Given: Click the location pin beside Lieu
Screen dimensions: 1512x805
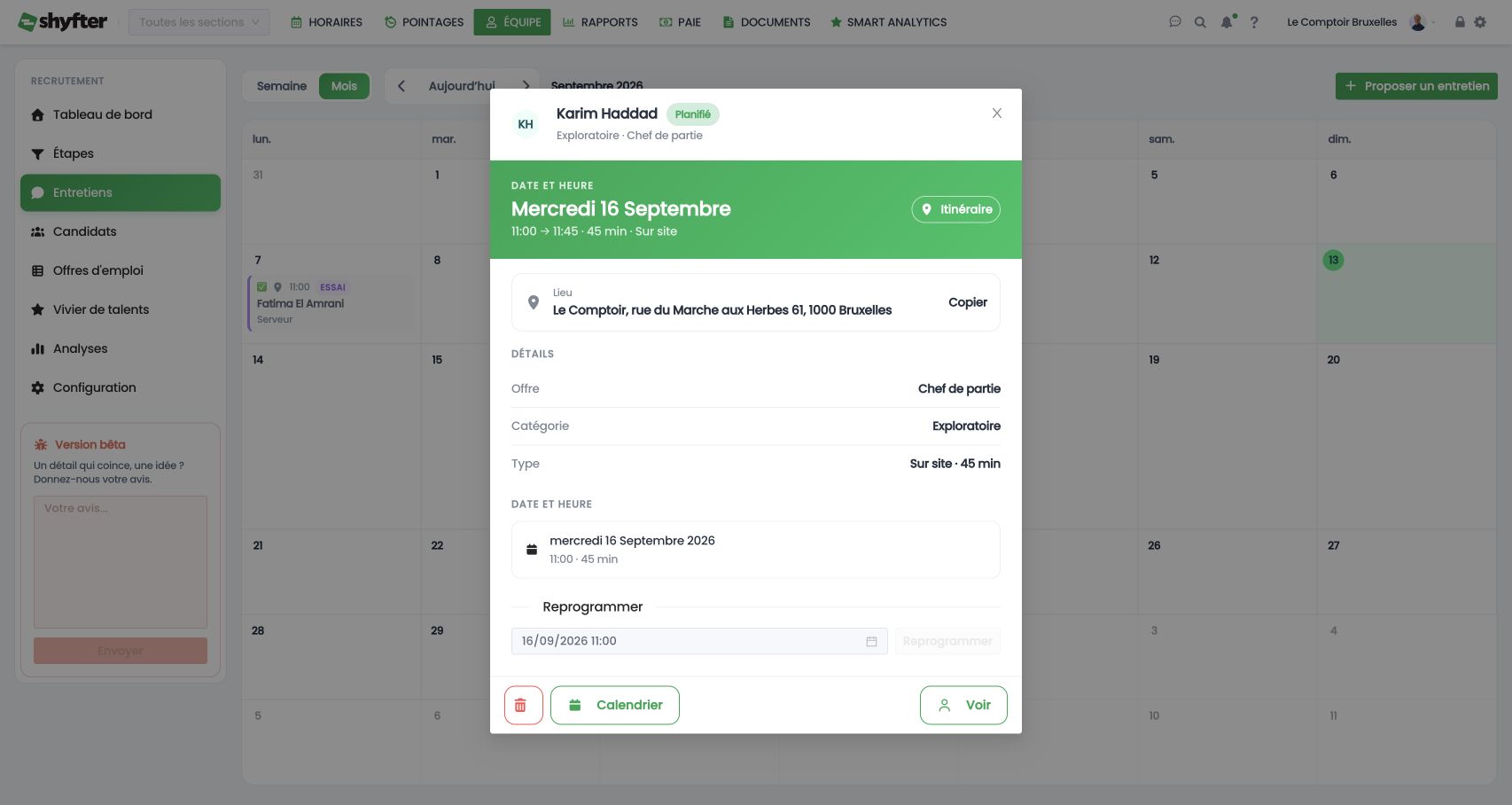Looking at the screenshot, I should 534,302.
